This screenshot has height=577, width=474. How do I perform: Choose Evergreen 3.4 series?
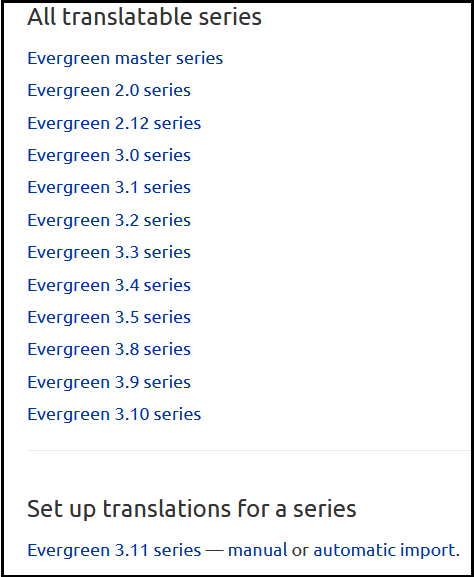(x=109, y=285)
